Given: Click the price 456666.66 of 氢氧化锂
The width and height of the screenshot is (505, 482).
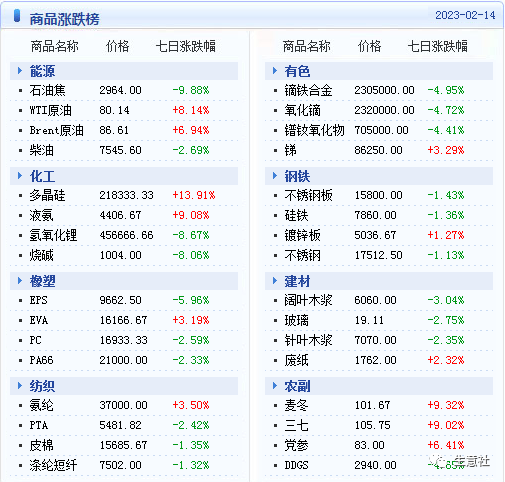Looking at the screenshot, I should click(x=126, y=235).
